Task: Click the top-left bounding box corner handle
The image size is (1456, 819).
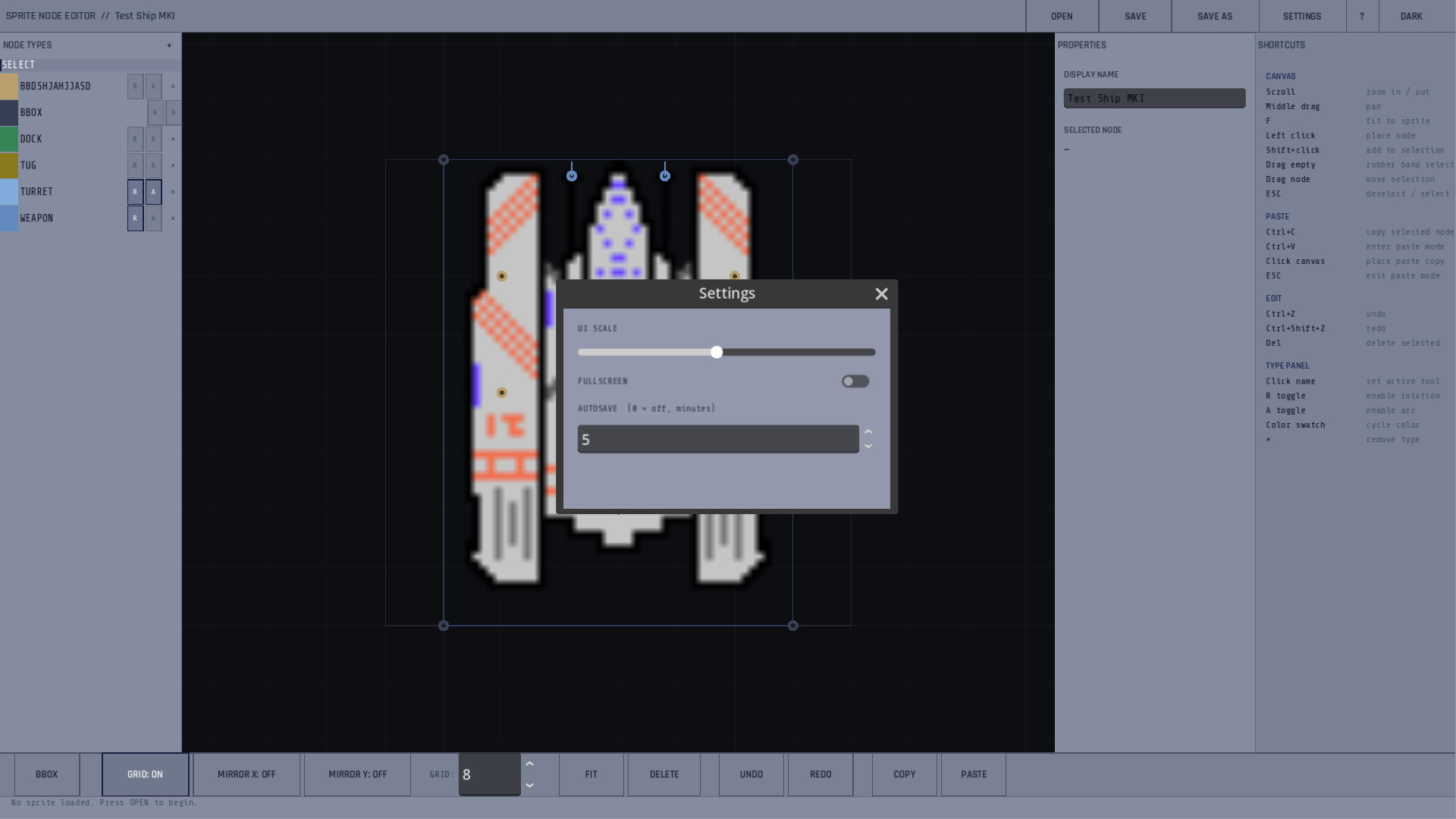Action: tap(444, 160)
